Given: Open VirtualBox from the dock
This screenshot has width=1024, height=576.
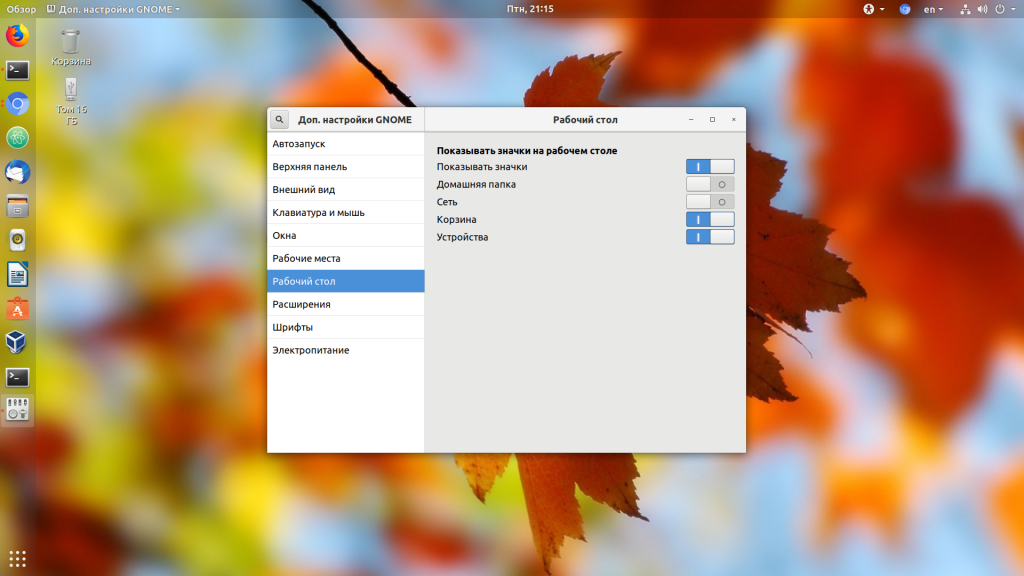Looking at the screenshot, I should click(17, 342).
